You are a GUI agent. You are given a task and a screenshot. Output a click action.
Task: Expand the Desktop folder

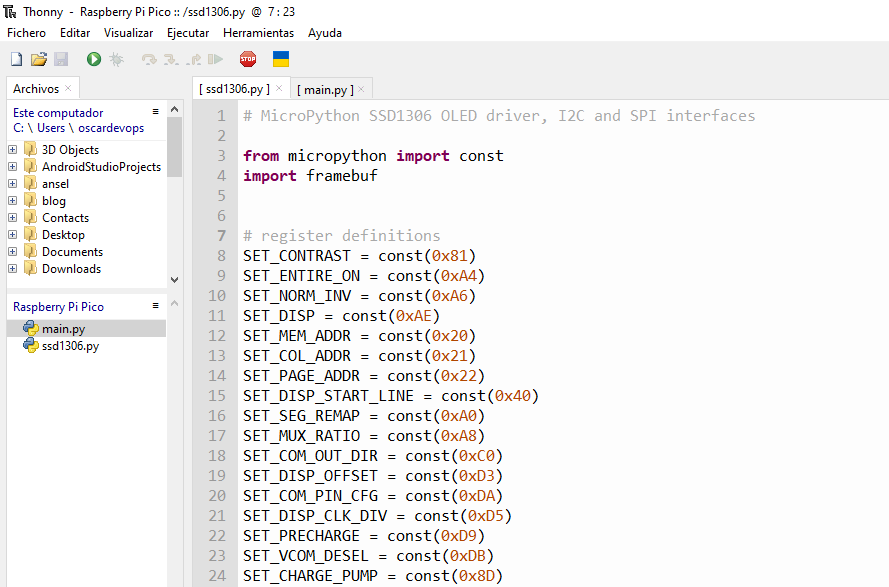(12, 235)
